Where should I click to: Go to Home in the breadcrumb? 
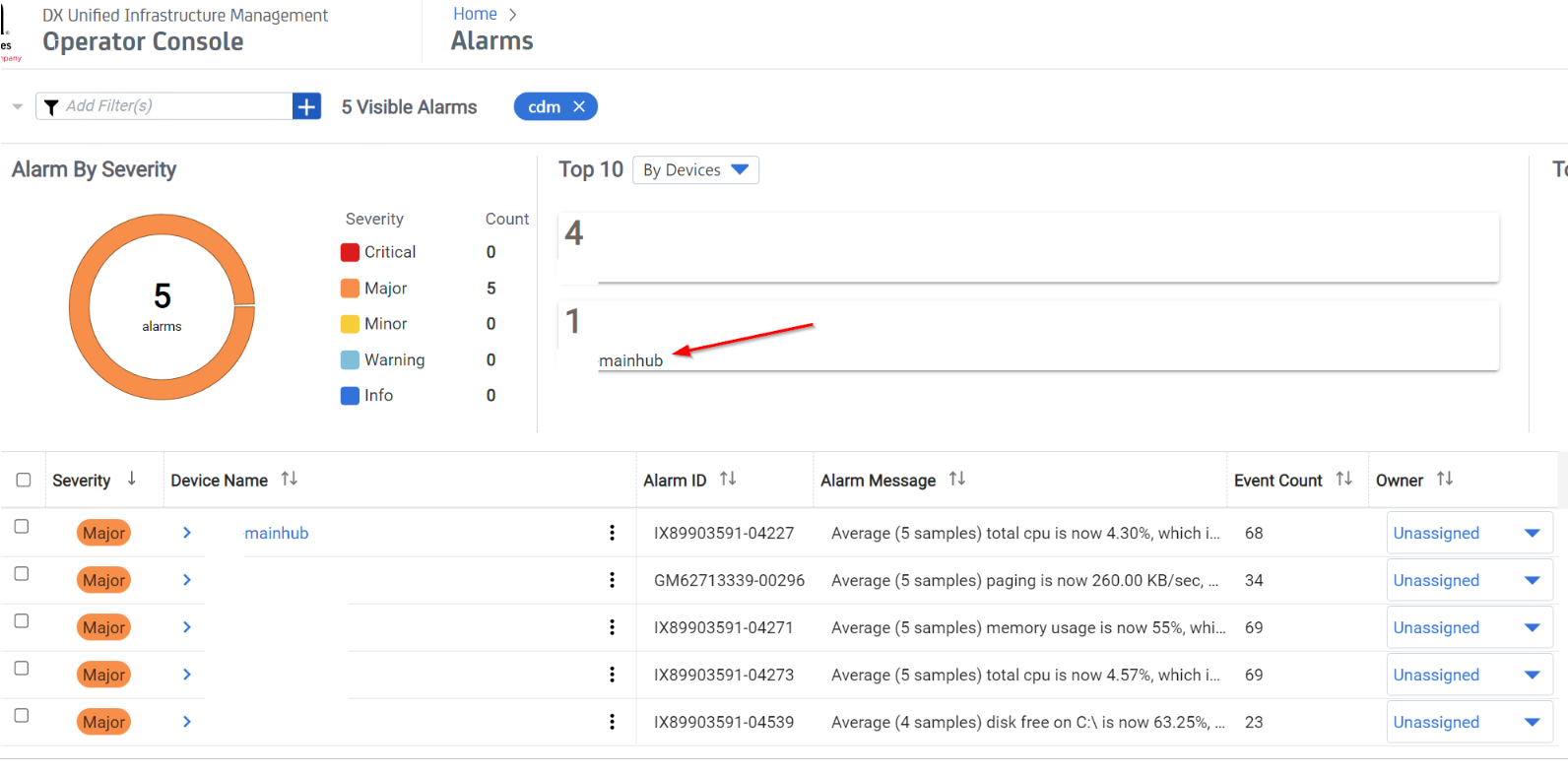[x=475, y=14]
